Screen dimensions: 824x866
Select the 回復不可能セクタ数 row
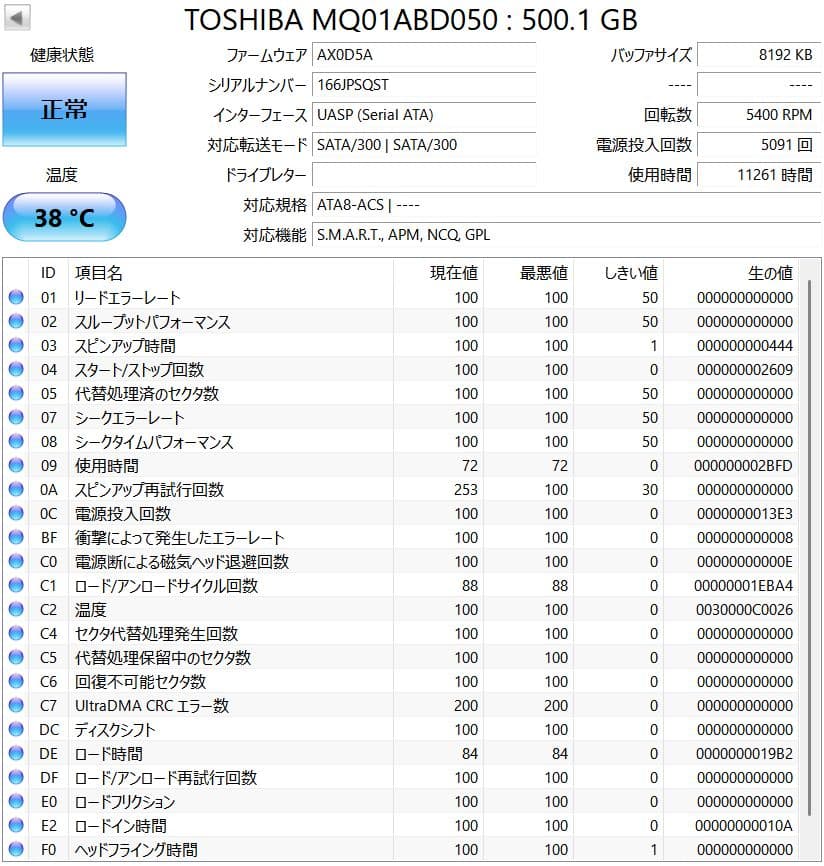(200, 681)
